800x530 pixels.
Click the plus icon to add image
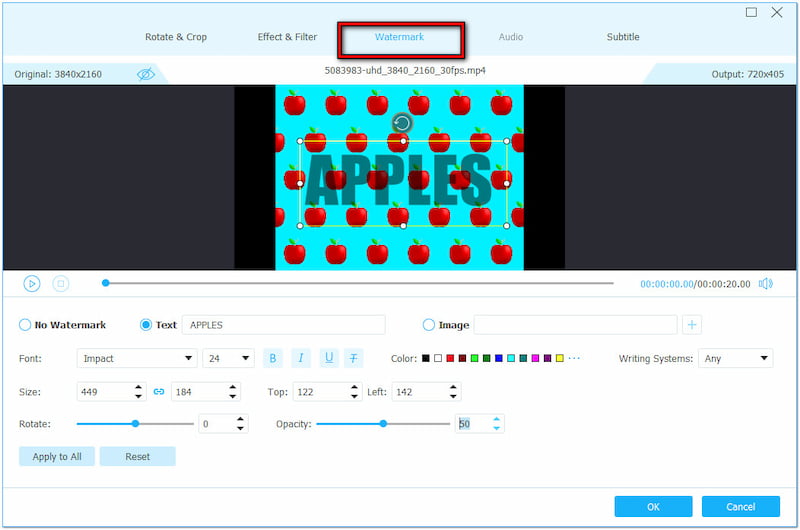(x=692, y=325)
